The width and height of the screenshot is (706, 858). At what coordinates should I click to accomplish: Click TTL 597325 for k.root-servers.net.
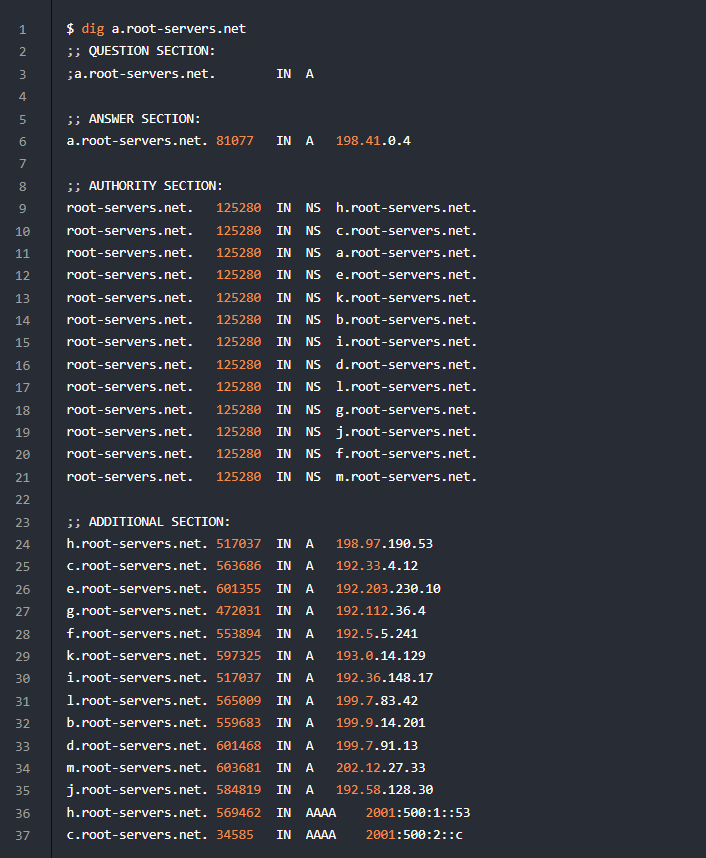tap(239, 656)
